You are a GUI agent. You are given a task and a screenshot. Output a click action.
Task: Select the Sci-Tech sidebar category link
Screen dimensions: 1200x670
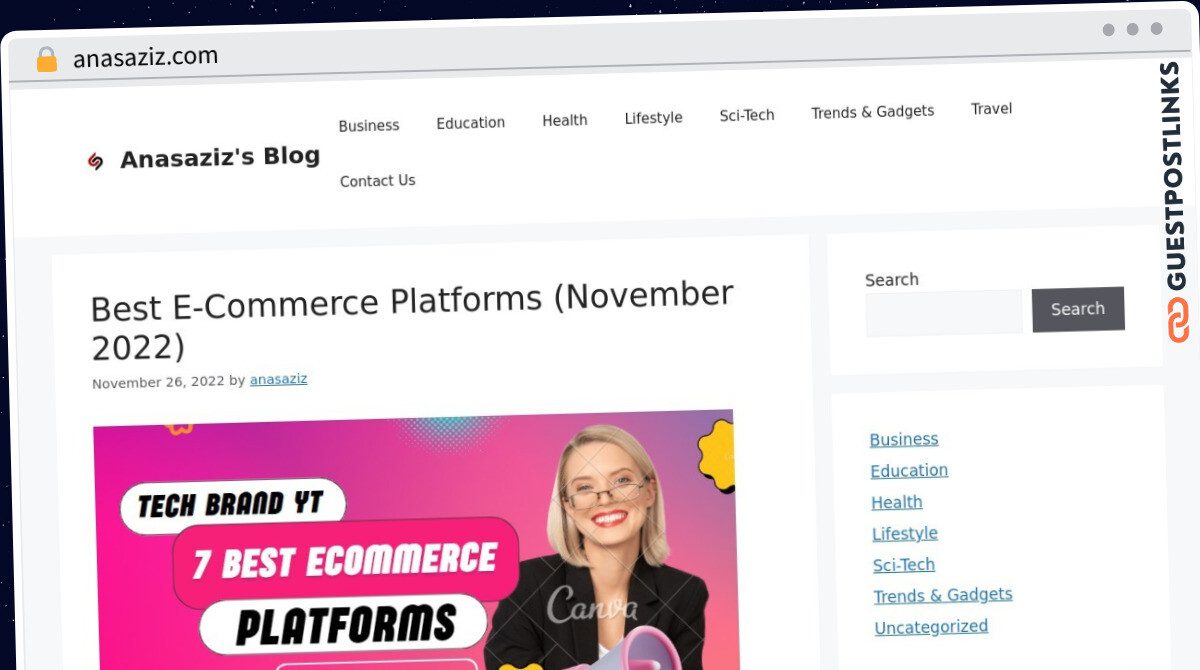click(904, 565)
